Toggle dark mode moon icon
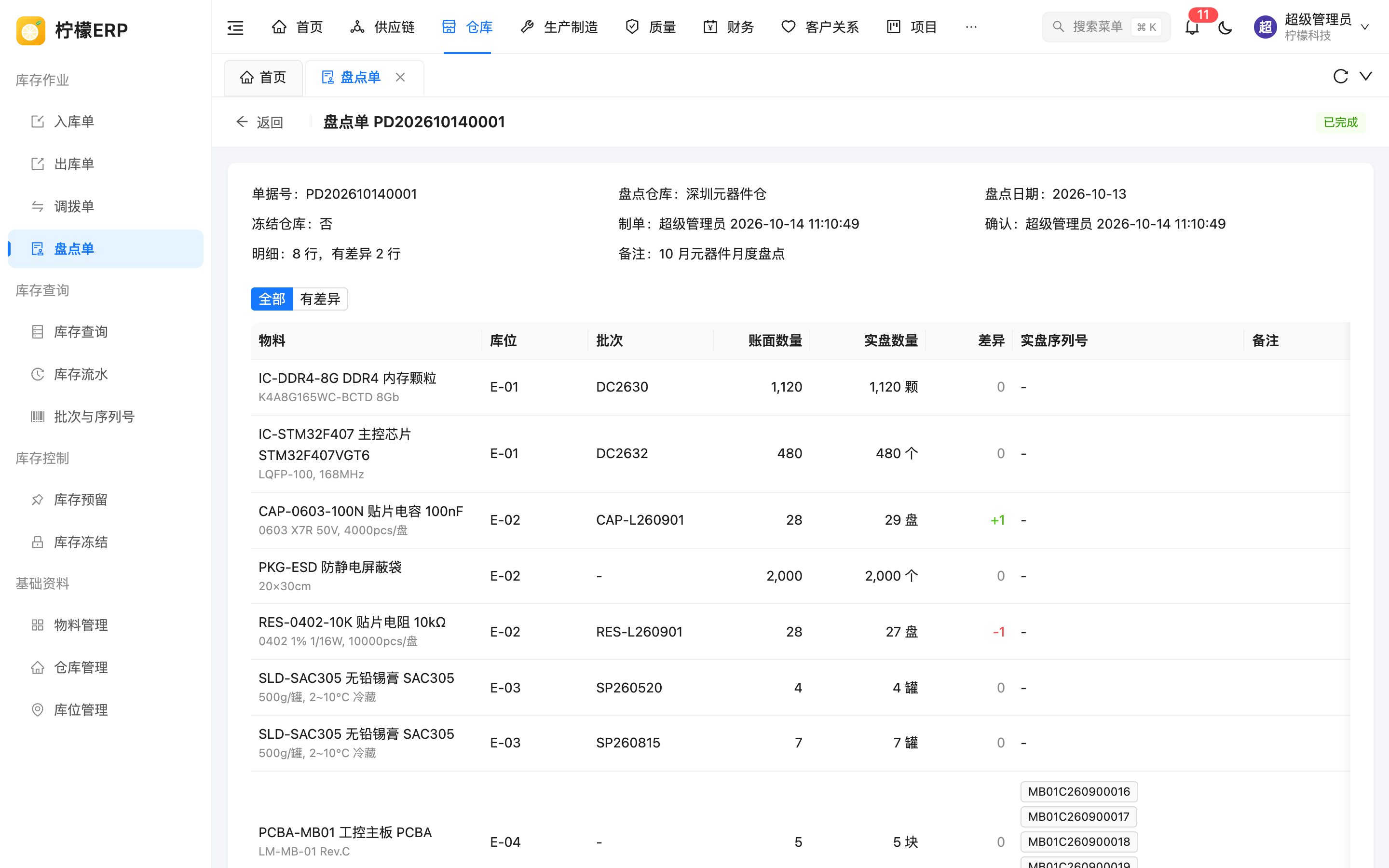Viewport: 1389px width, 868px height. coord(1225,27)
